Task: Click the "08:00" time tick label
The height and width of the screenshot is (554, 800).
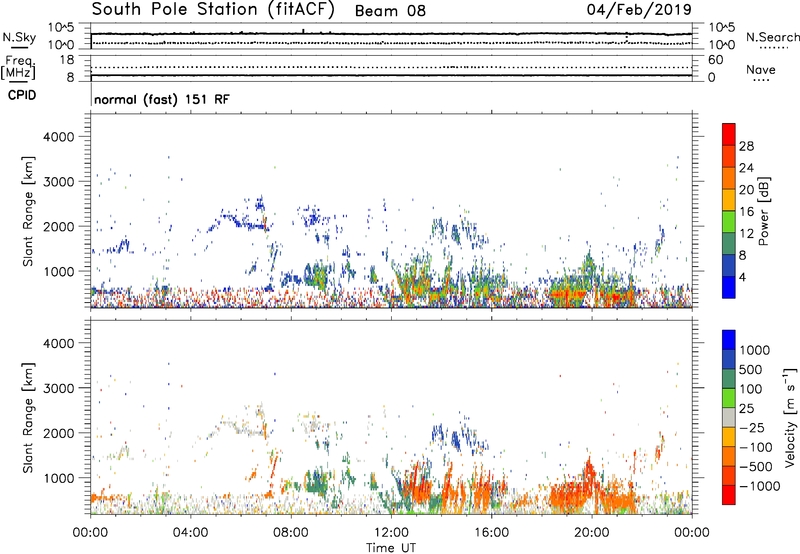Action: pyautogui.click(x=291, y=532)
